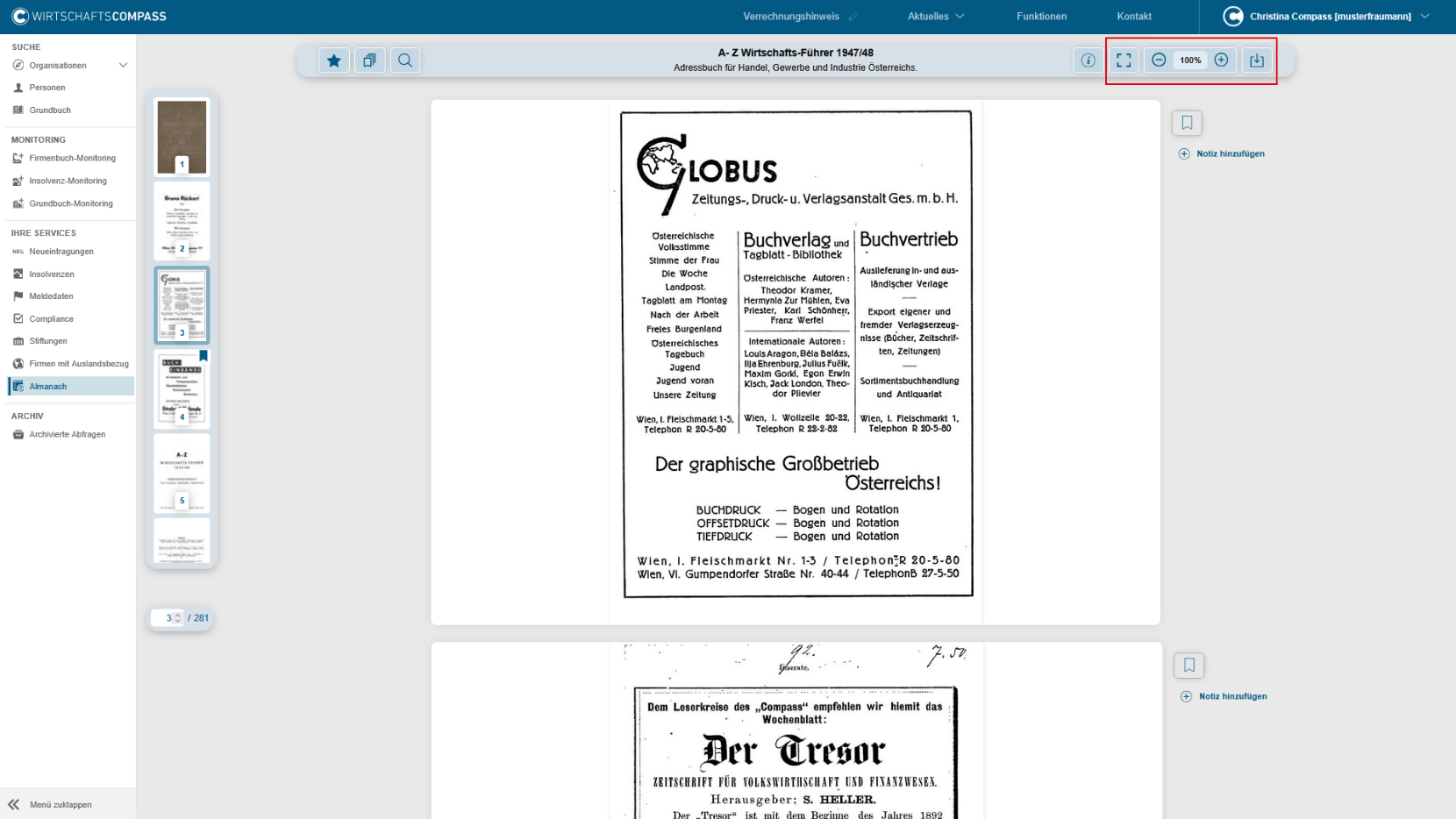The width and height of the screenshot is (1456, 819).
Task: Click Stiftungen building icon
Action: tap(18, 341)
